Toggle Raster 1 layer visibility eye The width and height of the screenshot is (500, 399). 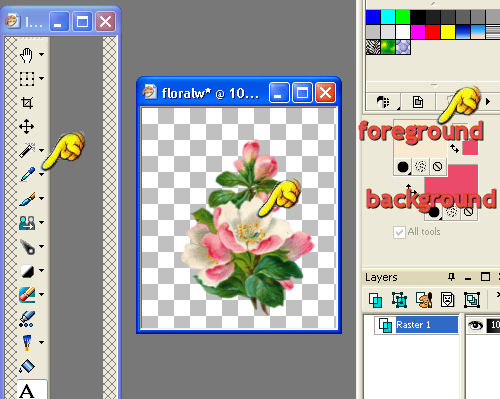coord(475,325)
